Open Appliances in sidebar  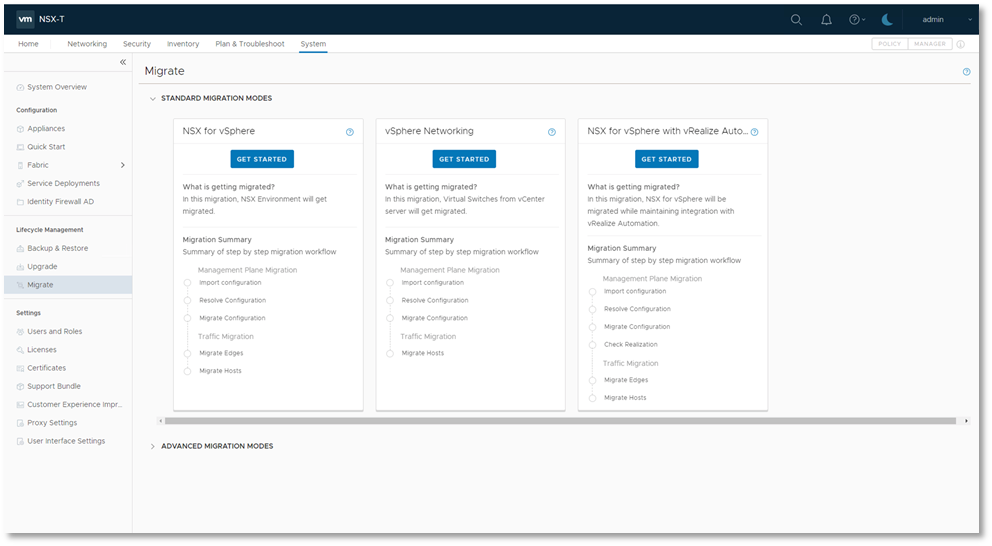(x=46, y=128)
